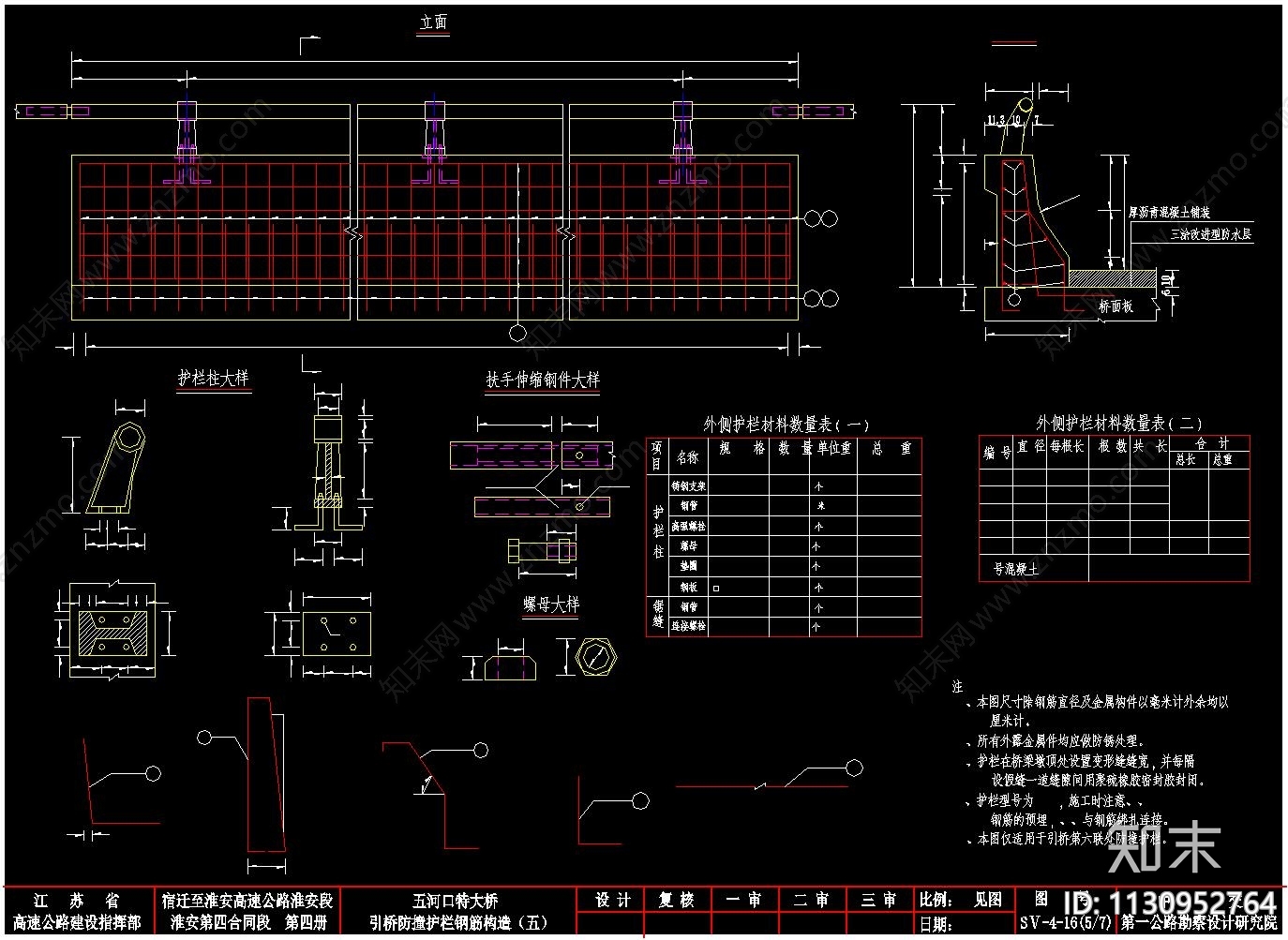The width and height of the screenshot is (1288, 940).
Task: Click the 立面 elevation title
Action: [x=433, y=22]
